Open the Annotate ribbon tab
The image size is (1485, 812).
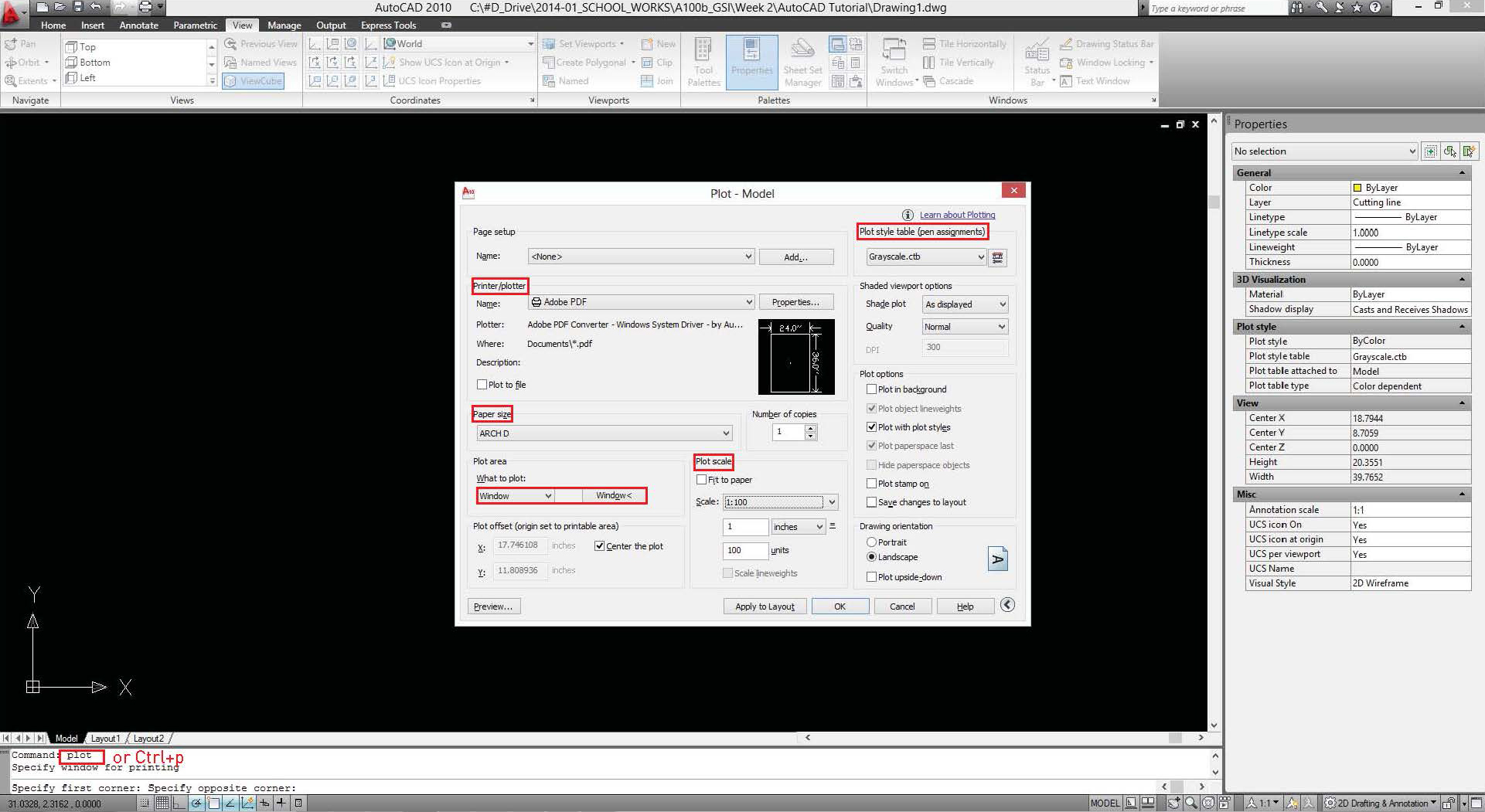tap(139, 25)
